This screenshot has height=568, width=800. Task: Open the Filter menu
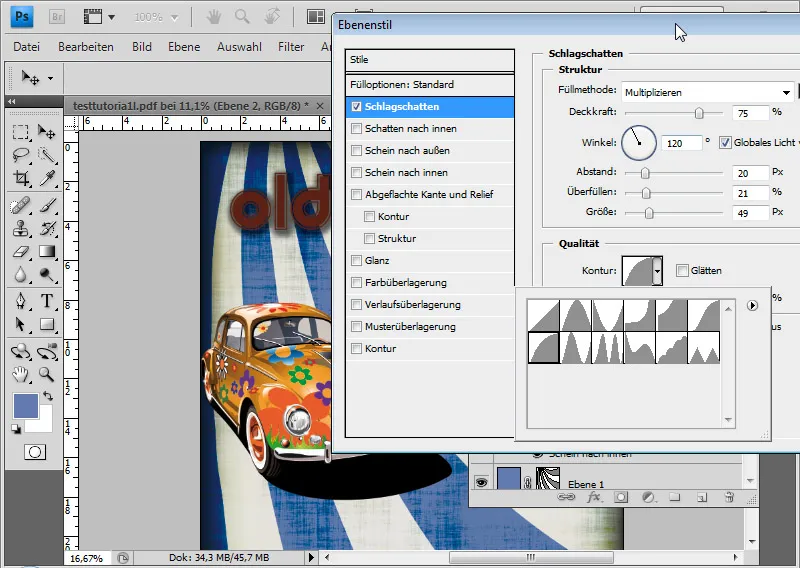291,47
